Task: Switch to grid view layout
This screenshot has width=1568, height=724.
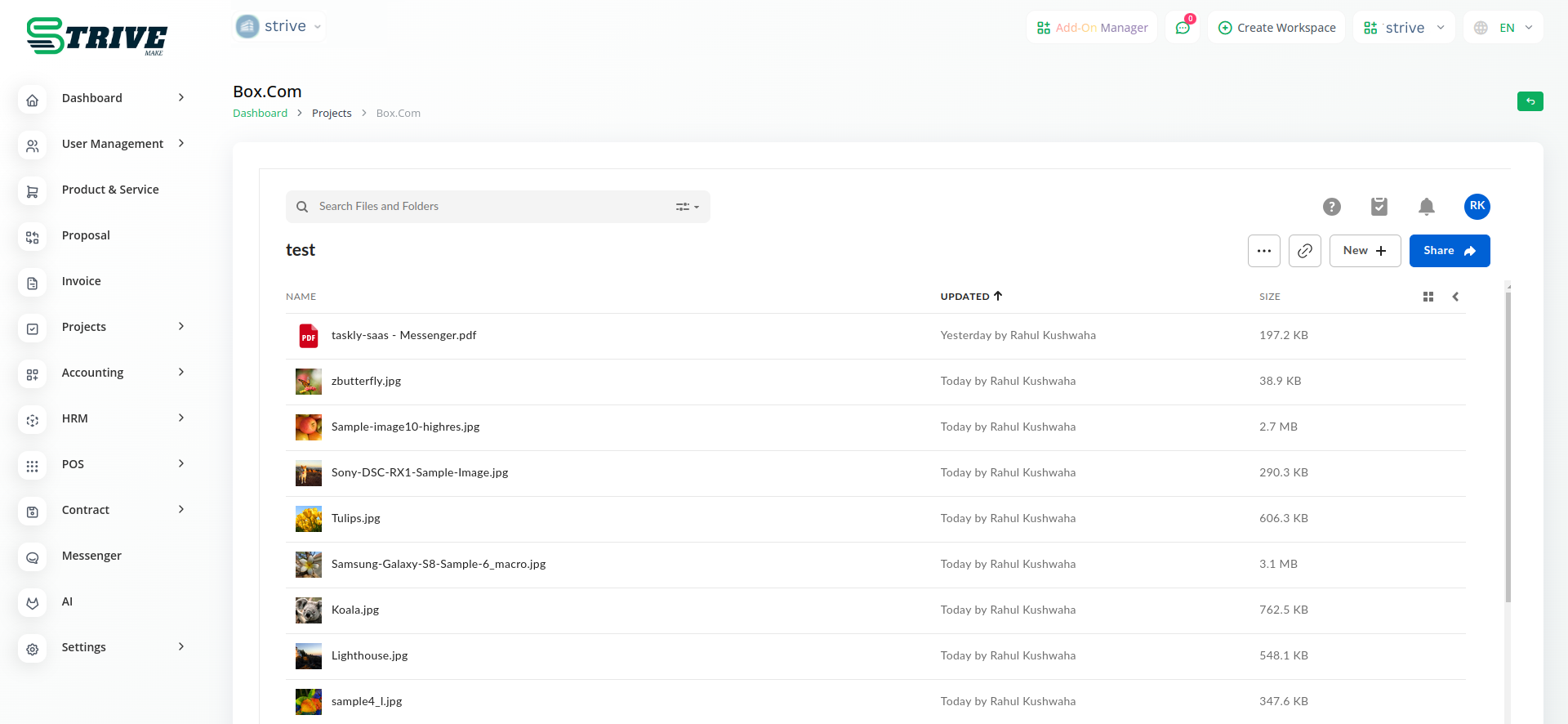Action: [1428, 297]
